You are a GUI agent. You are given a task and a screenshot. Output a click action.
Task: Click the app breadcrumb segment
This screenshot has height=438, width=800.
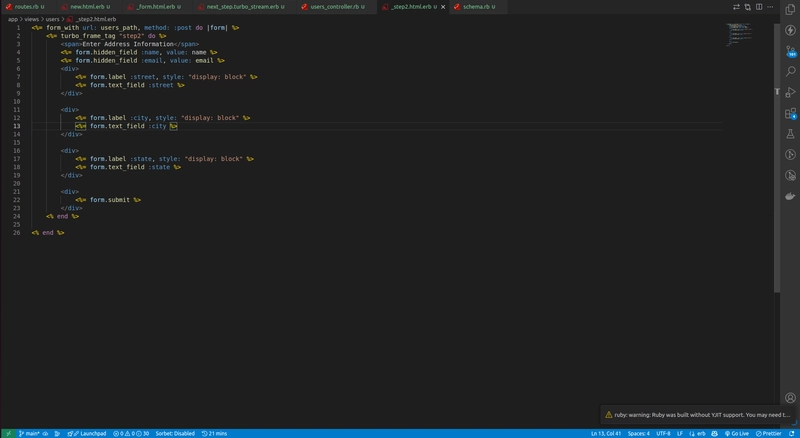12,19
